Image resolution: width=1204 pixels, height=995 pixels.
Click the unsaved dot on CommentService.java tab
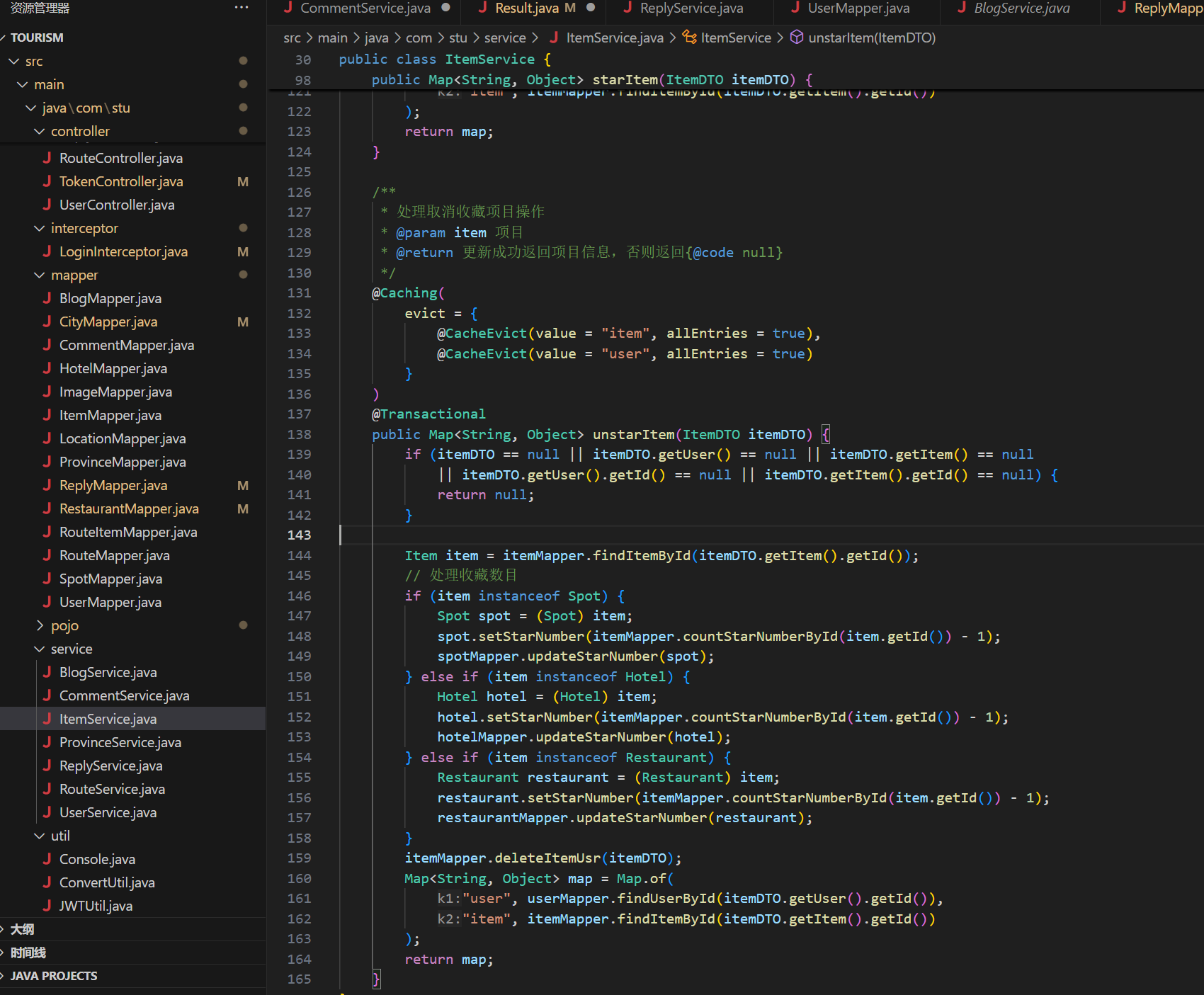(445, 8)
